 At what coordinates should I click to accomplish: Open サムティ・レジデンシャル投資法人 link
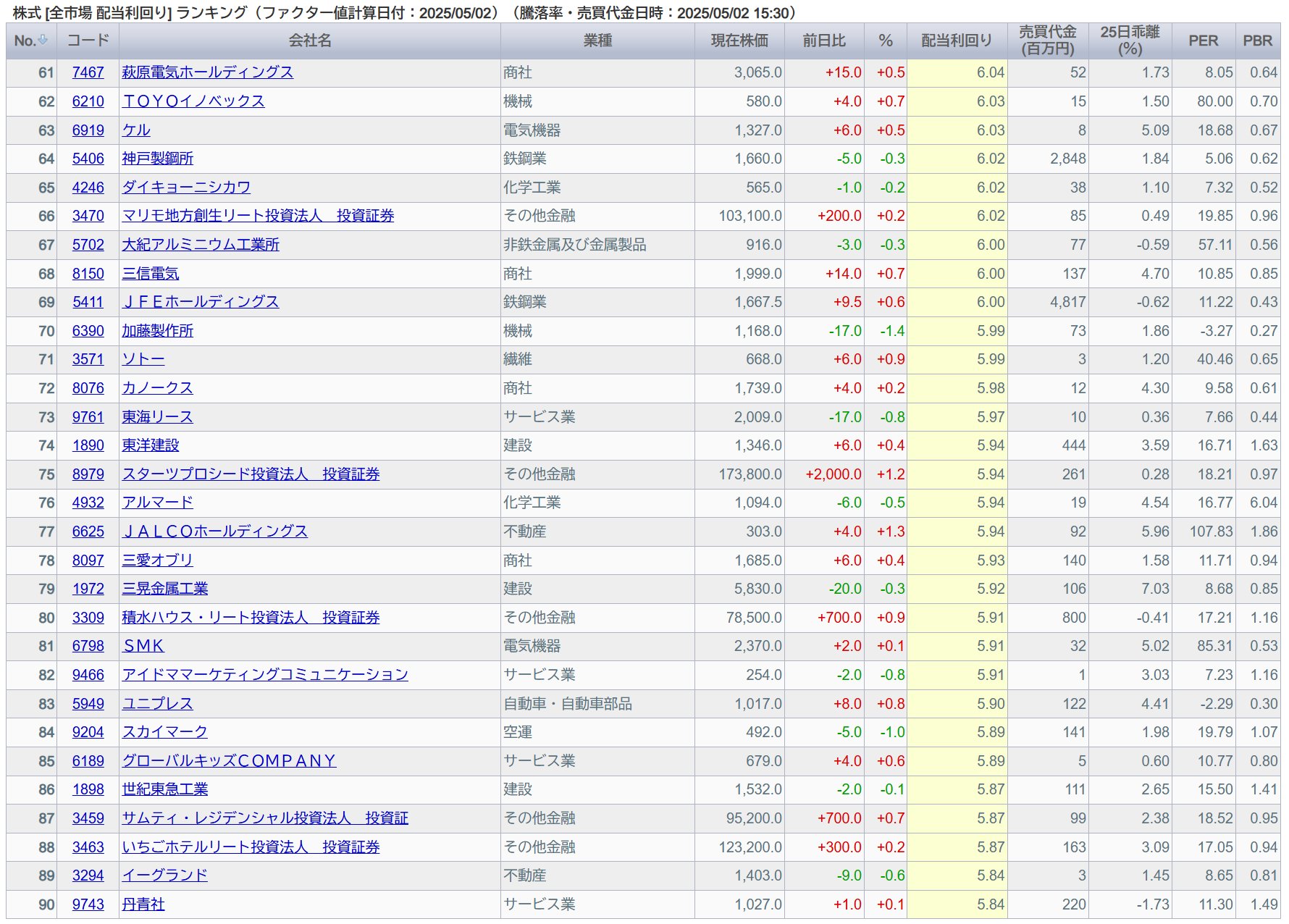tap(265, 818)
